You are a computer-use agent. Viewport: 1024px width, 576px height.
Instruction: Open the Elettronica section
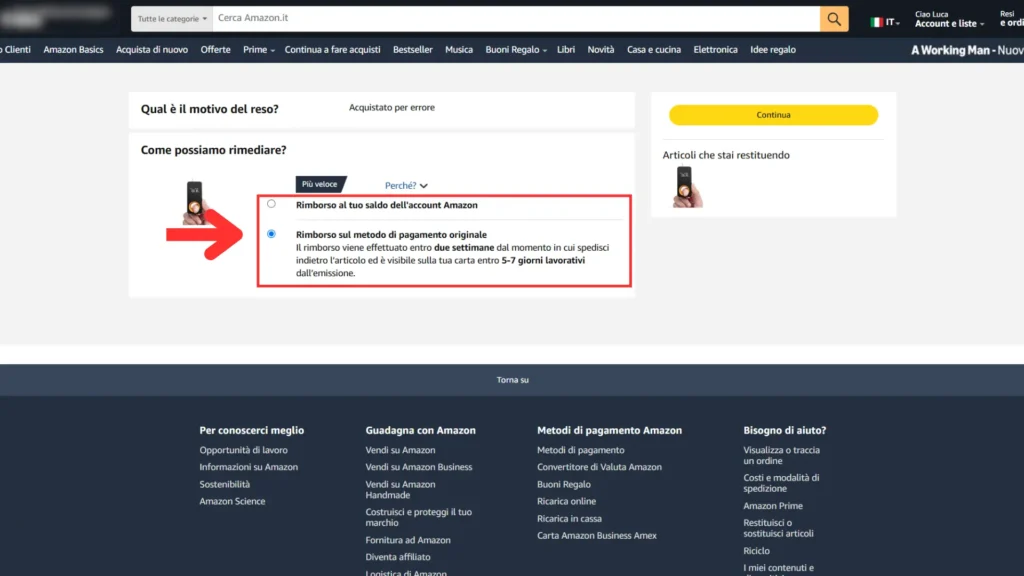[715, 50]
